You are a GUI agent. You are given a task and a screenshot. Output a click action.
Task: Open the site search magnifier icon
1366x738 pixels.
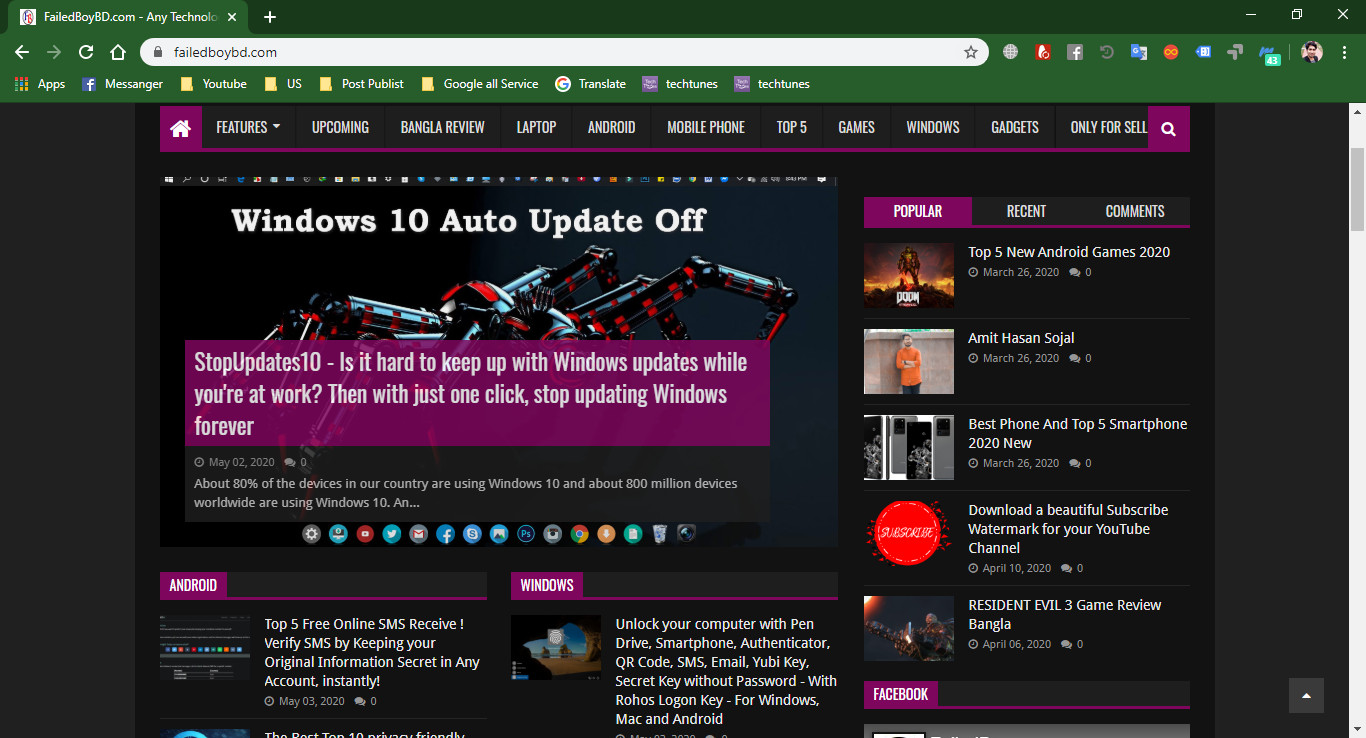(x=1168, y=128)
